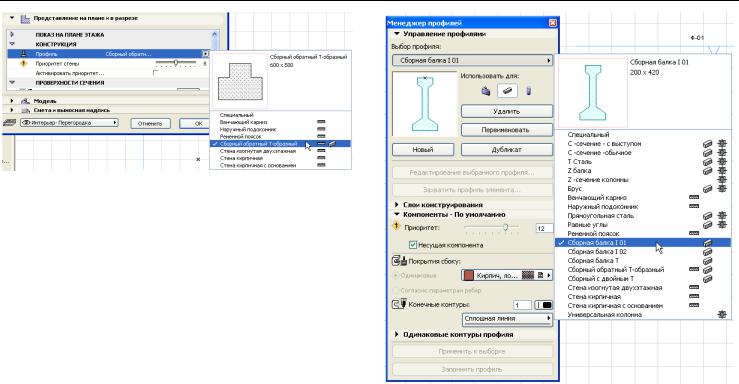739x384 pixels.
Task: Click the beam icon in С -сечение - с выступом row
Action: [707, 144]
